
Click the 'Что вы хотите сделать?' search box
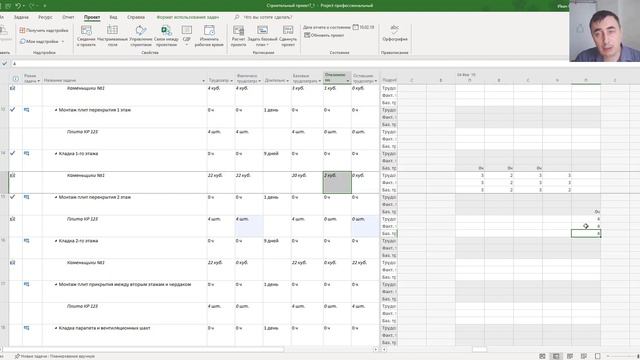[x=268, y=17]
